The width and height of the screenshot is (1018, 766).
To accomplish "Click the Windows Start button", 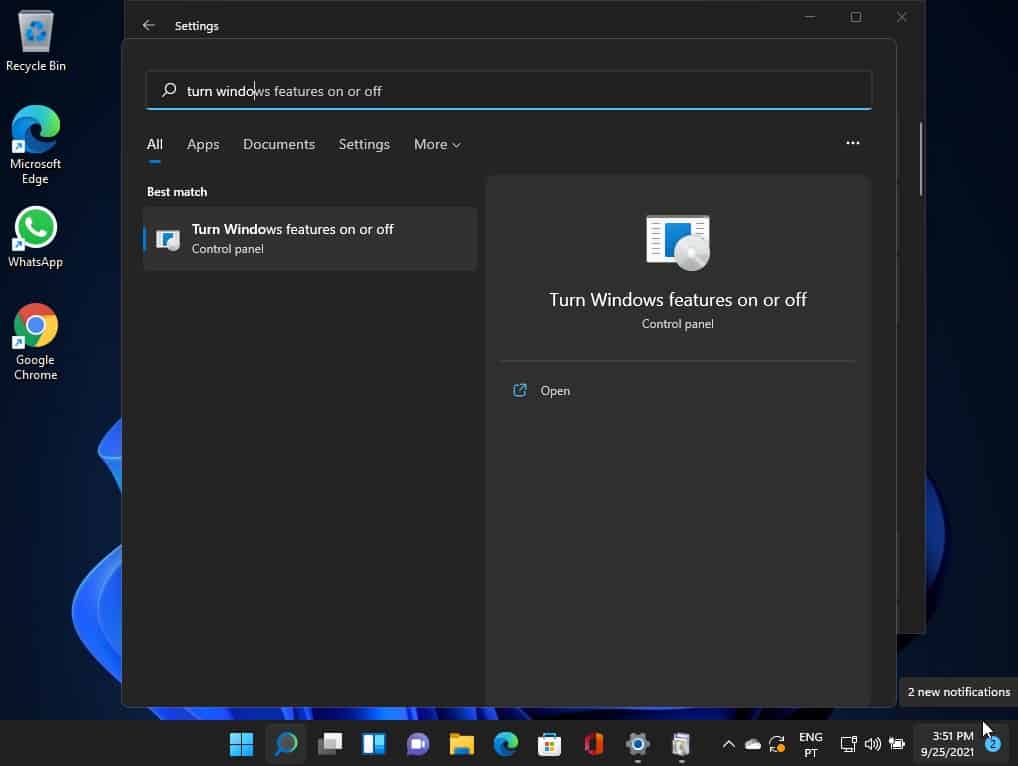I will 242,744.
